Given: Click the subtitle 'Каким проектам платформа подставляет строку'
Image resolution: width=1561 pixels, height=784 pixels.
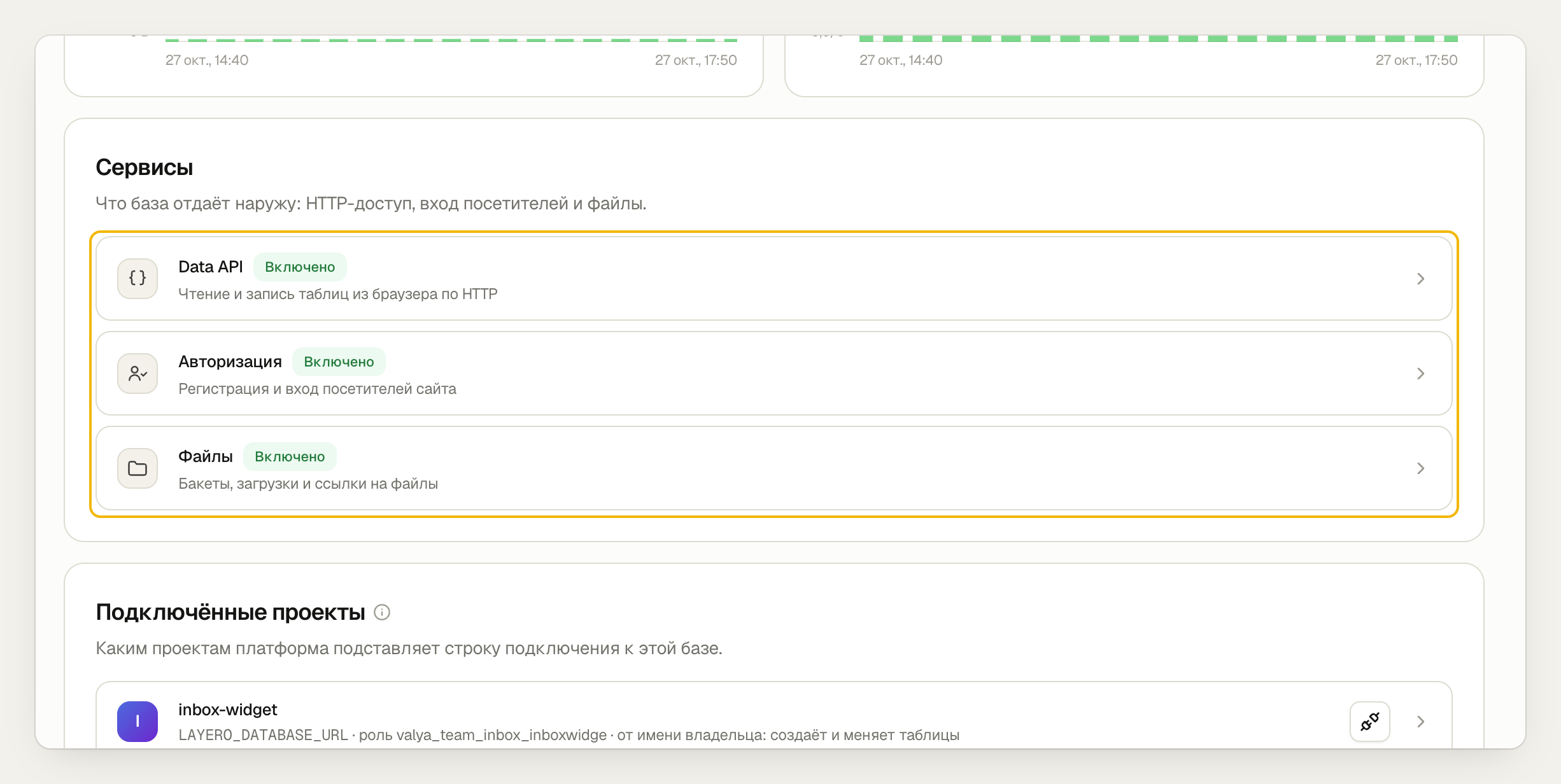Looking at the screenshot, I should 409,648.
